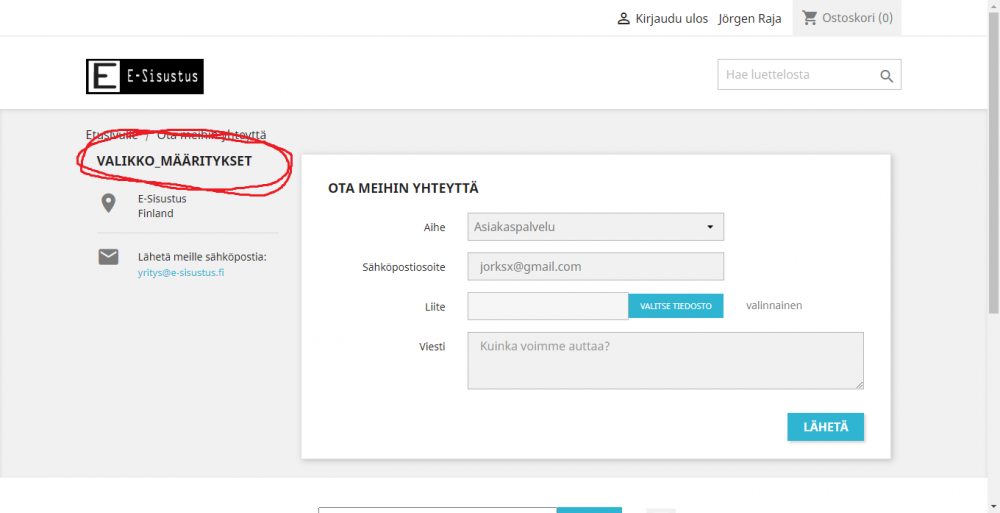Open the Aihe dropdown showing Asiakaspalvelu
This screenshot has height=513, width=1000.
596,227
